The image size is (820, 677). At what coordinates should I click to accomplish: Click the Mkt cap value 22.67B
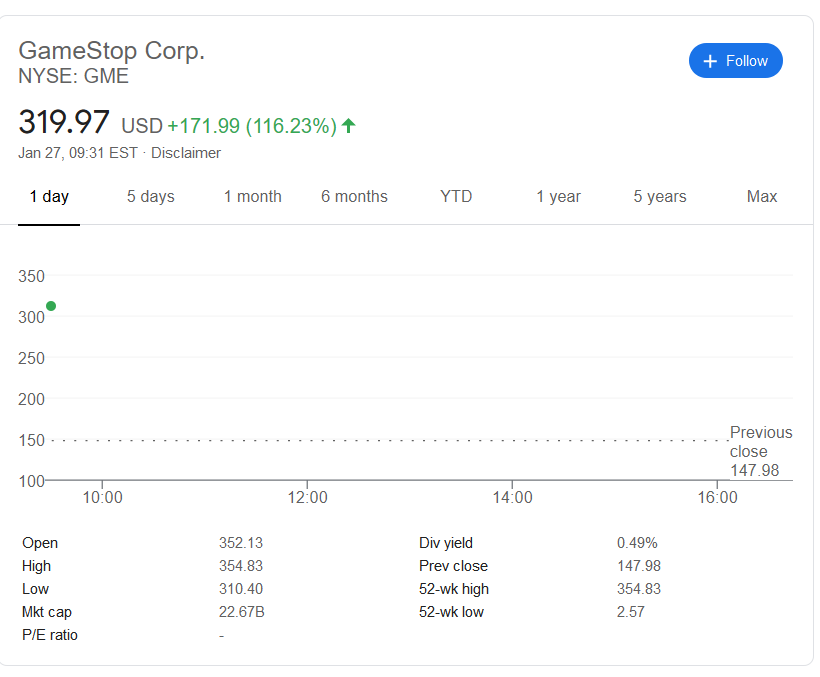click(242, 612)
